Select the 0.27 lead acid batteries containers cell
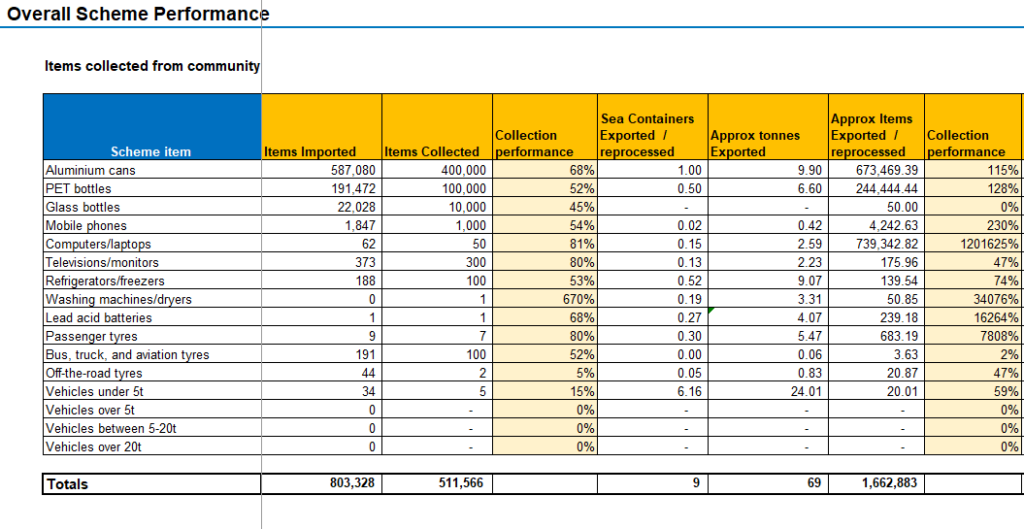The image size is (1024, 529). point(652,317)
